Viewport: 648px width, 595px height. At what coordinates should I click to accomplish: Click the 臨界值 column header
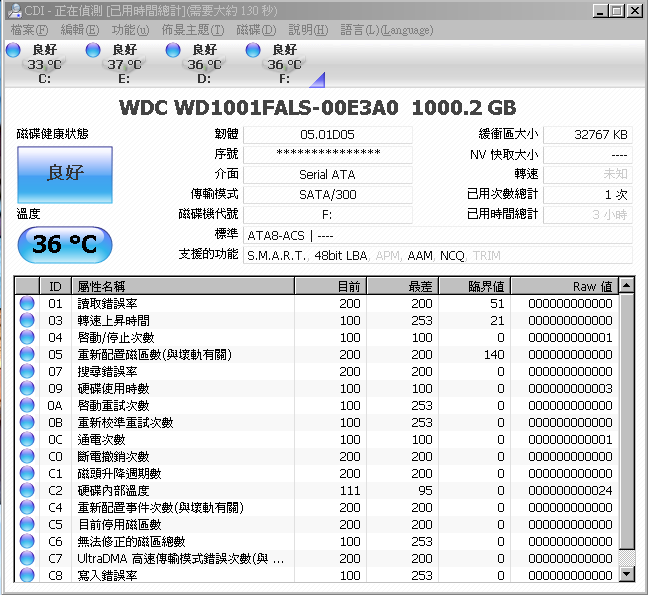pyautogui.click(x=474, y=286)
